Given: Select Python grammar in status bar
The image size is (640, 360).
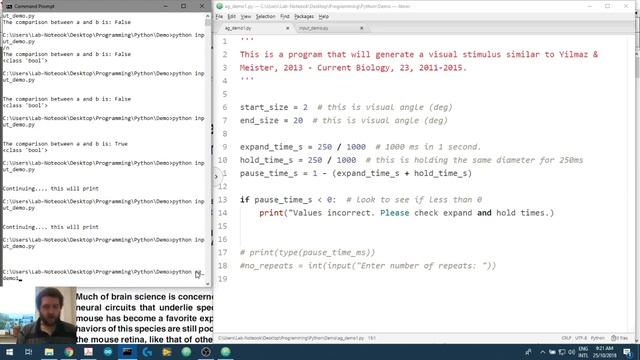Looking at the screenshot, I should point(598,338).
